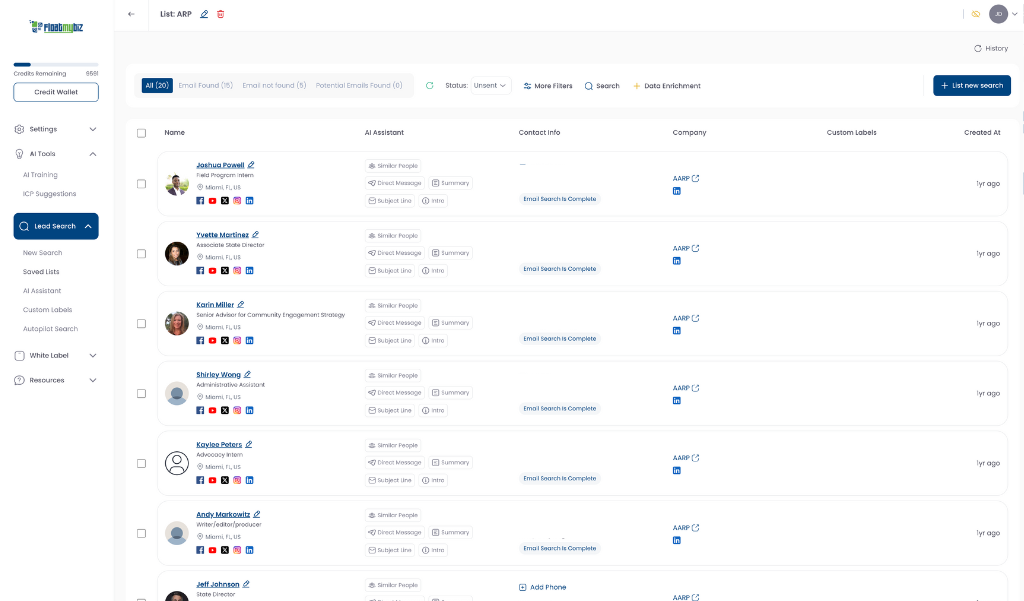Click the credits remaining progress bar
Screen dimensions: 1024x601
click(x=56, y=64)
